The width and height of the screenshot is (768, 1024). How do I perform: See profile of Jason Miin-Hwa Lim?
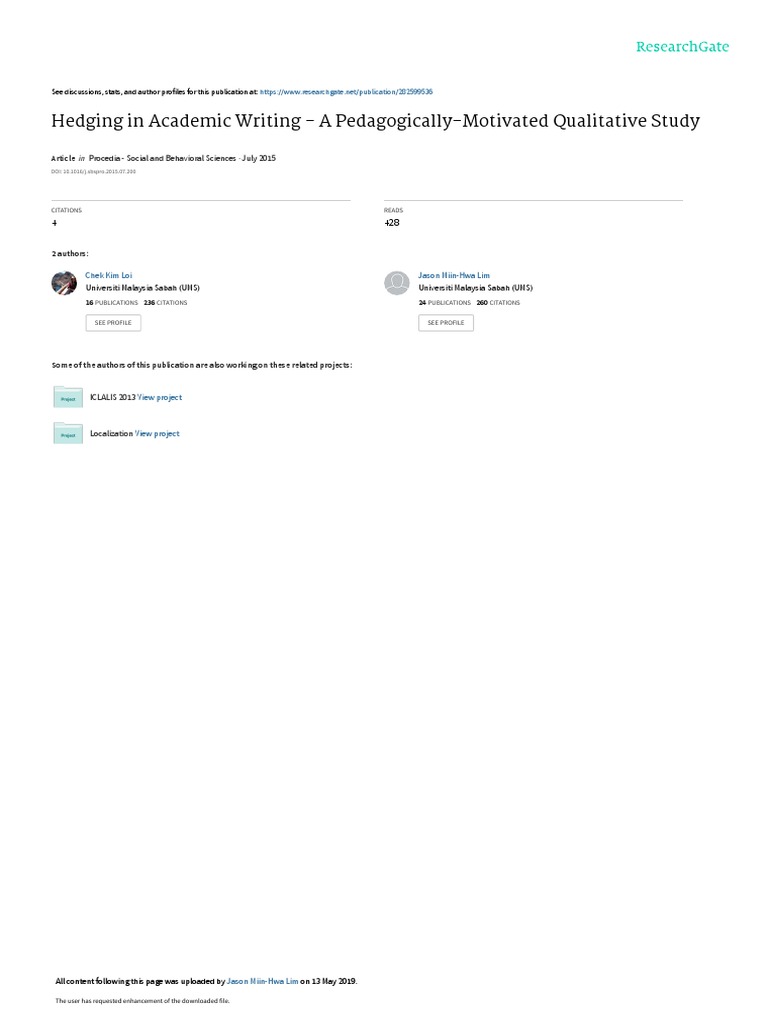pyautogui.click(x=446, y=323)
